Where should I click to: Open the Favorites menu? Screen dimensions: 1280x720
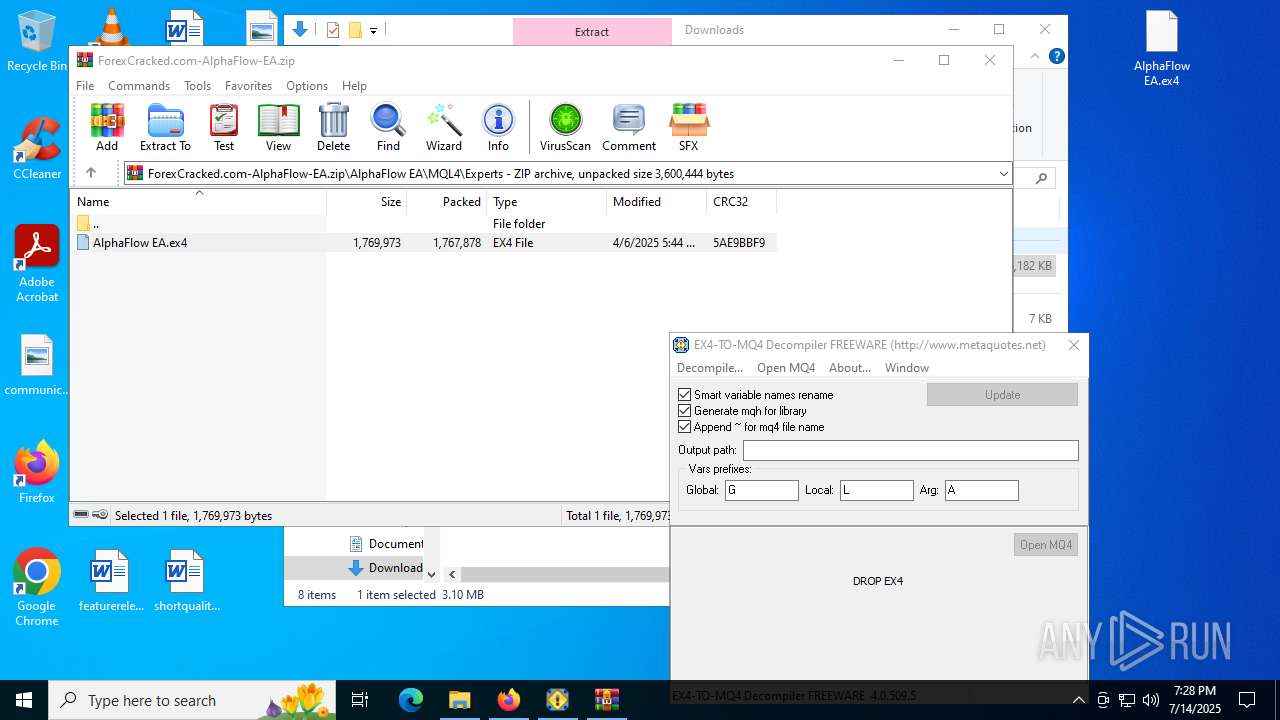pos(248,86)
